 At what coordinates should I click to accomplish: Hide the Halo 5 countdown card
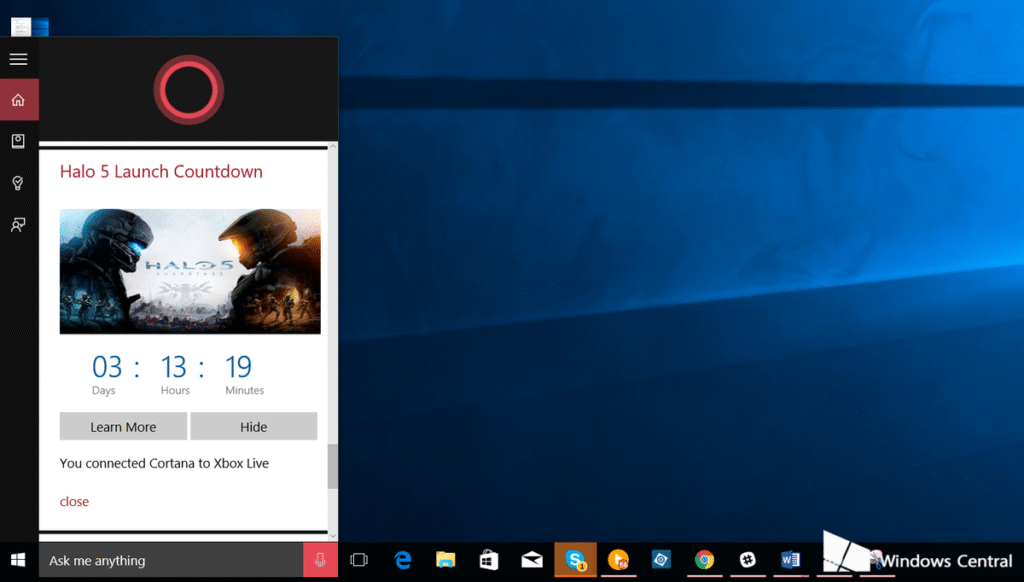[x=253, y=426]
